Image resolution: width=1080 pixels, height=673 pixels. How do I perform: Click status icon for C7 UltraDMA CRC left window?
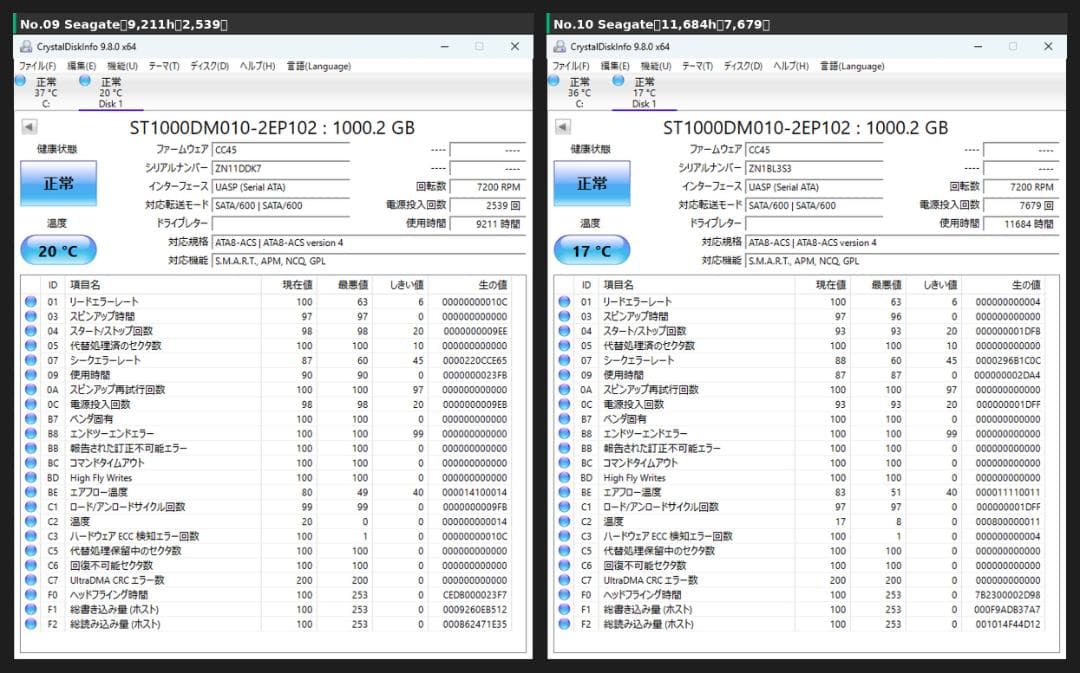point(31,580)
